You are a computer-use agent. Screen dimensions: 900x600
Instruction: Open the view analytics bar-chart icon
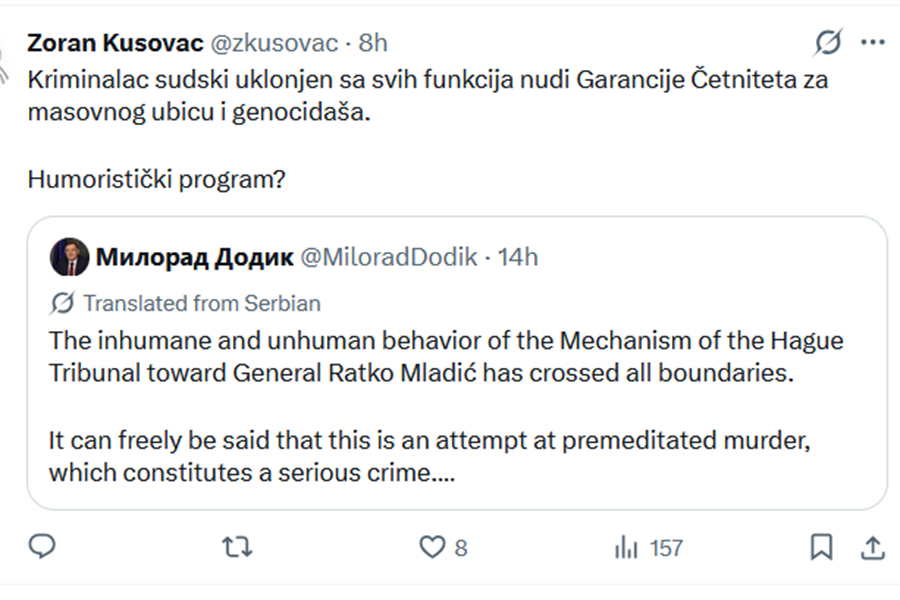coord(627,547)
